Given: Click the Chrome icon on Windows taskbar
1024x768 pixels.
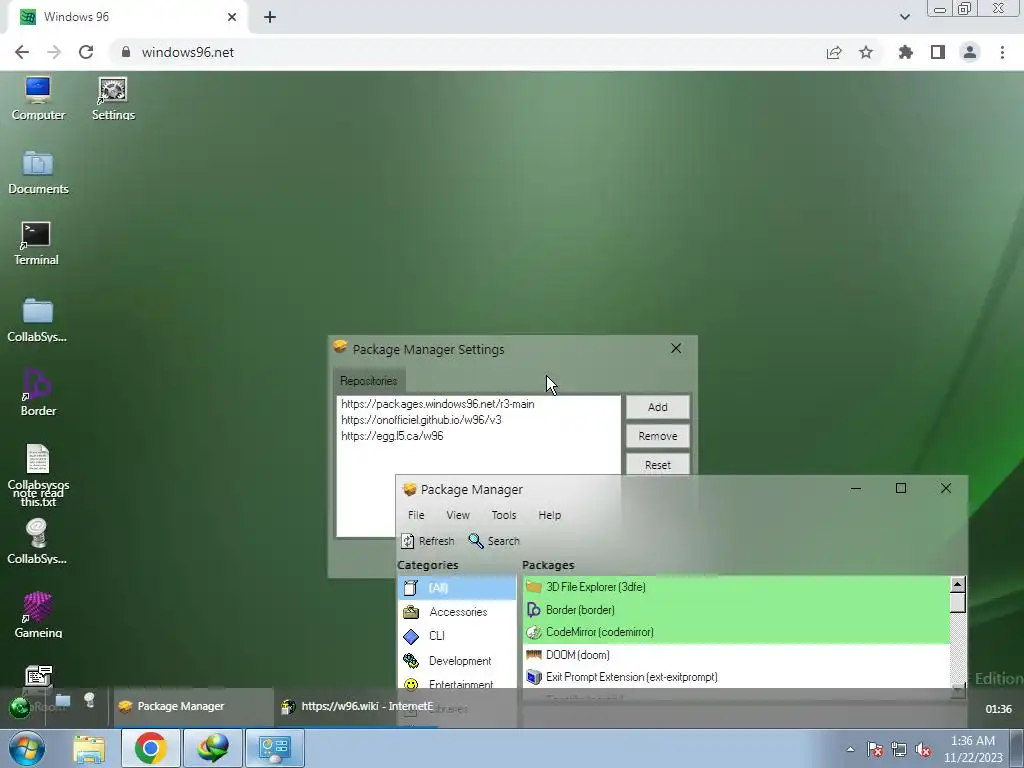Looking at the screenshot, I should pos(150,748).
